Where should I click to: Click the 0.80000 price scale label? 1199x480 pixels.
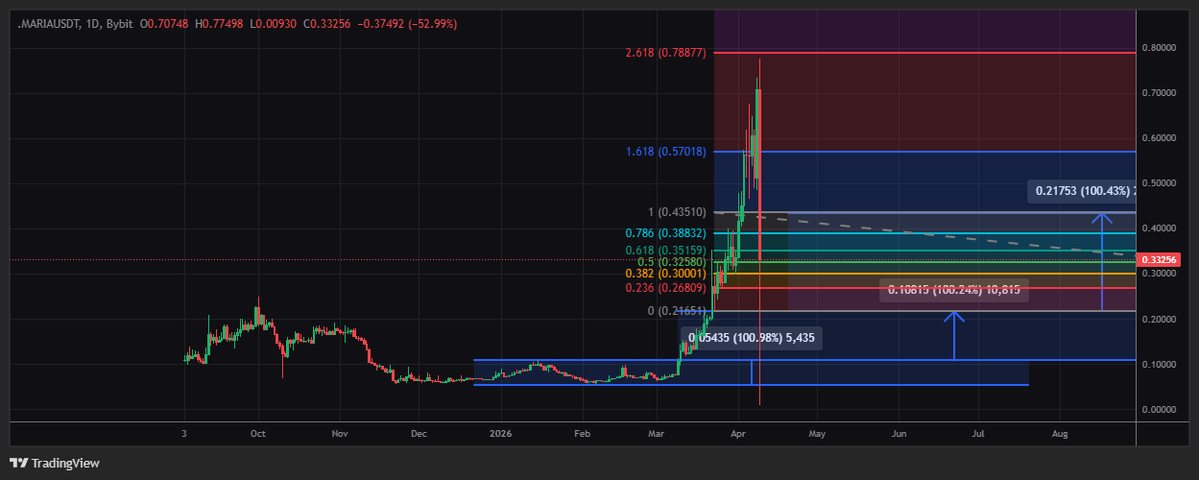click(x=1159, y=47)
